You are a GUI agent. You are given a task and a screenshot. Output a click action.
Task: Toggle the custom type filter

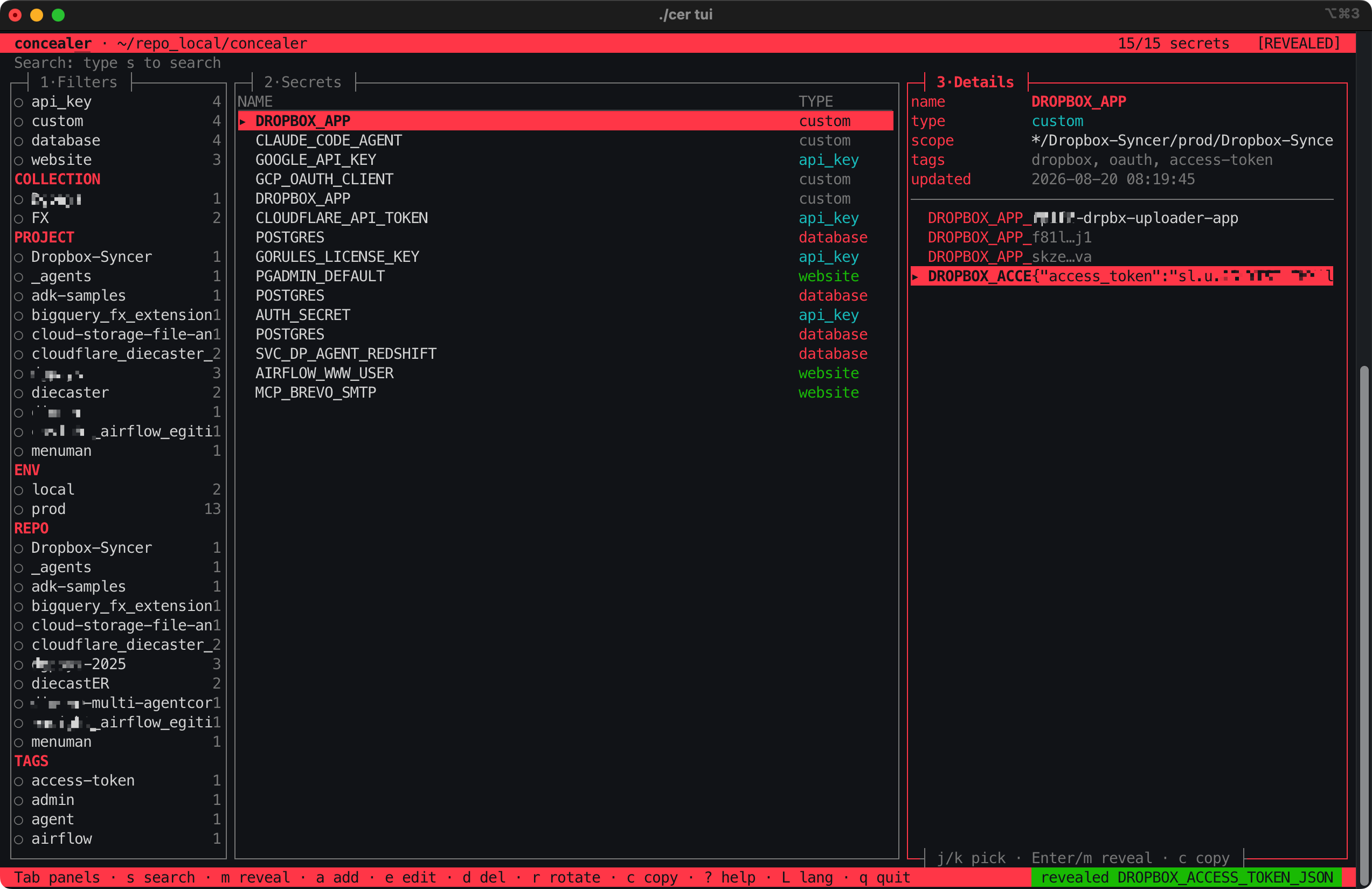coord(117,121)
